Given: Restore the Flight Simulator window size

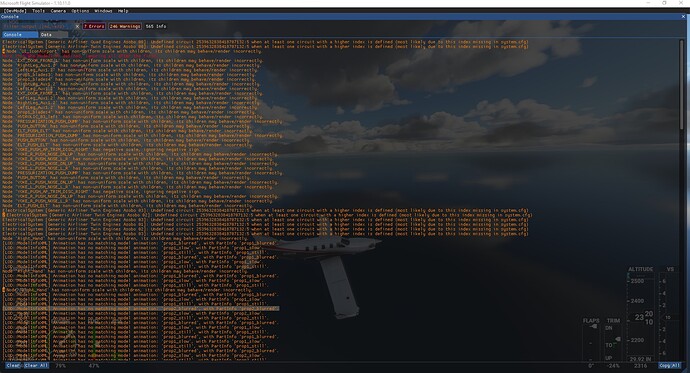Looking at the screenshot, I should pyautogui.click(x=664, y=3).
